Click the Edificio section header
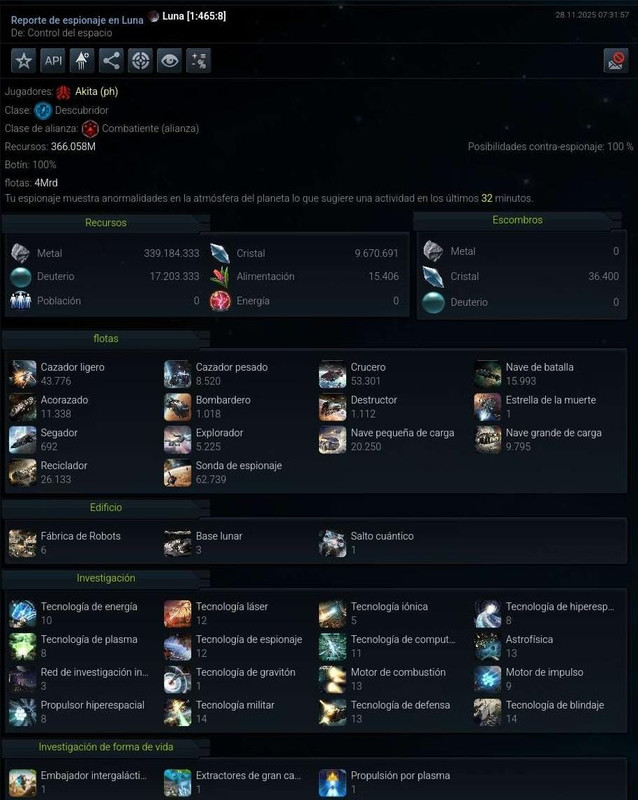 coord(106,508)
